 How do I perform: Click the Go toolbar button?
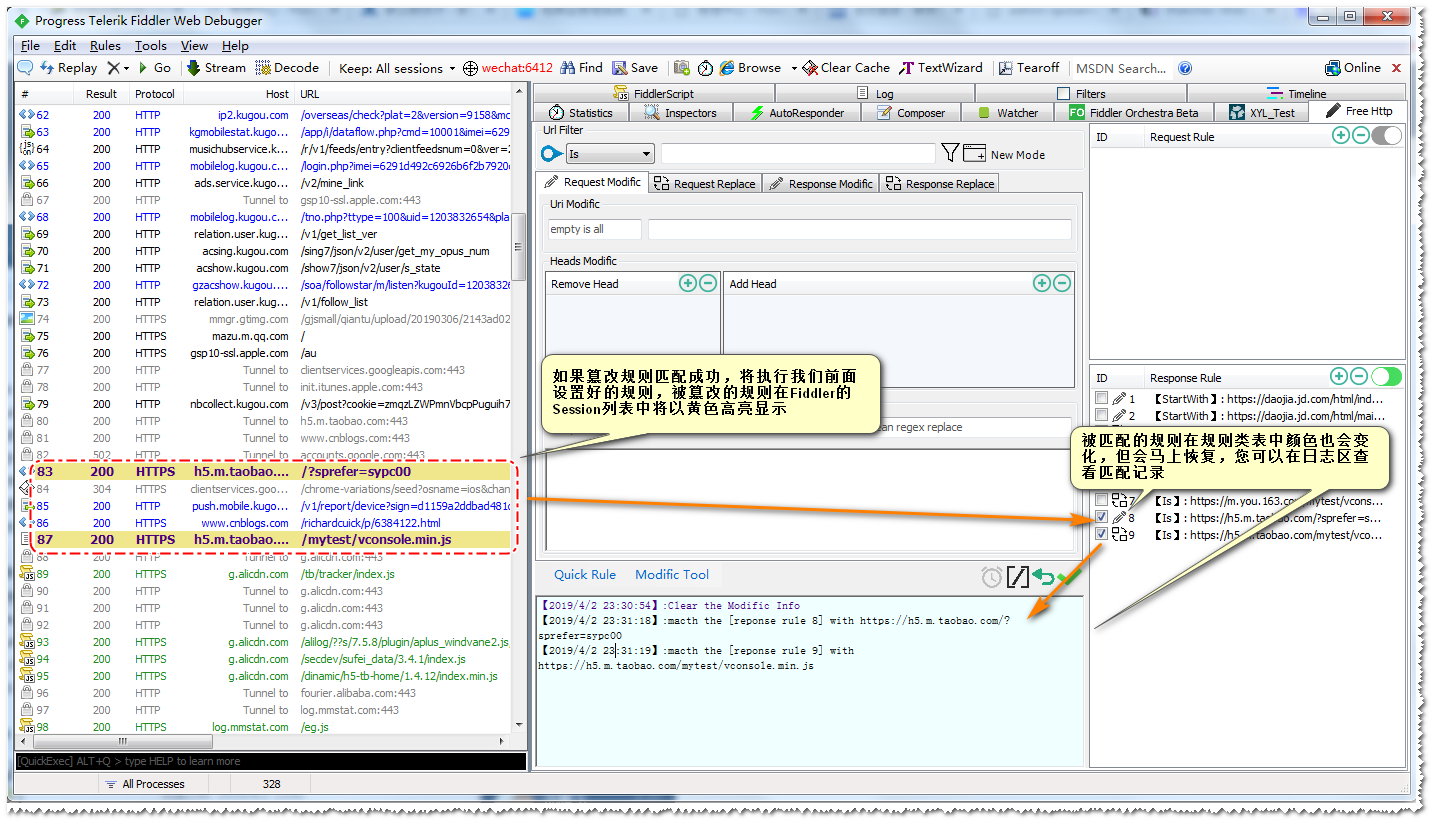tap(155, 68)
